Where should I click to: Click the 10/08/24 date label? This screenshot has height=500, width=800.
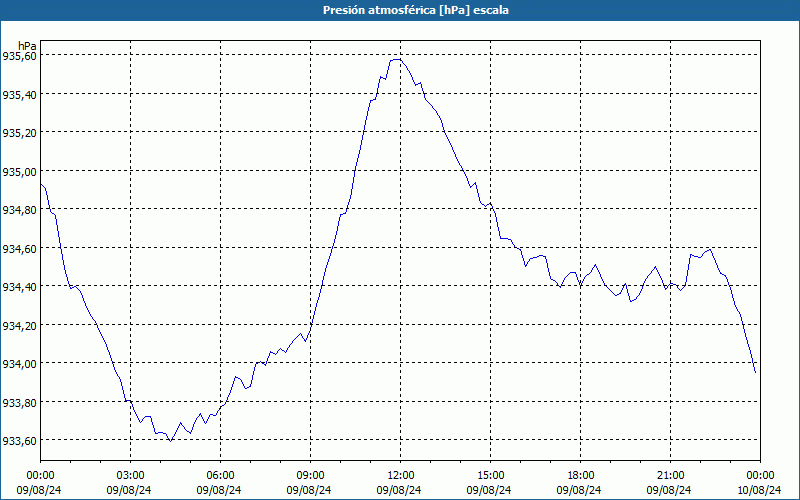(x=759, y=490)
